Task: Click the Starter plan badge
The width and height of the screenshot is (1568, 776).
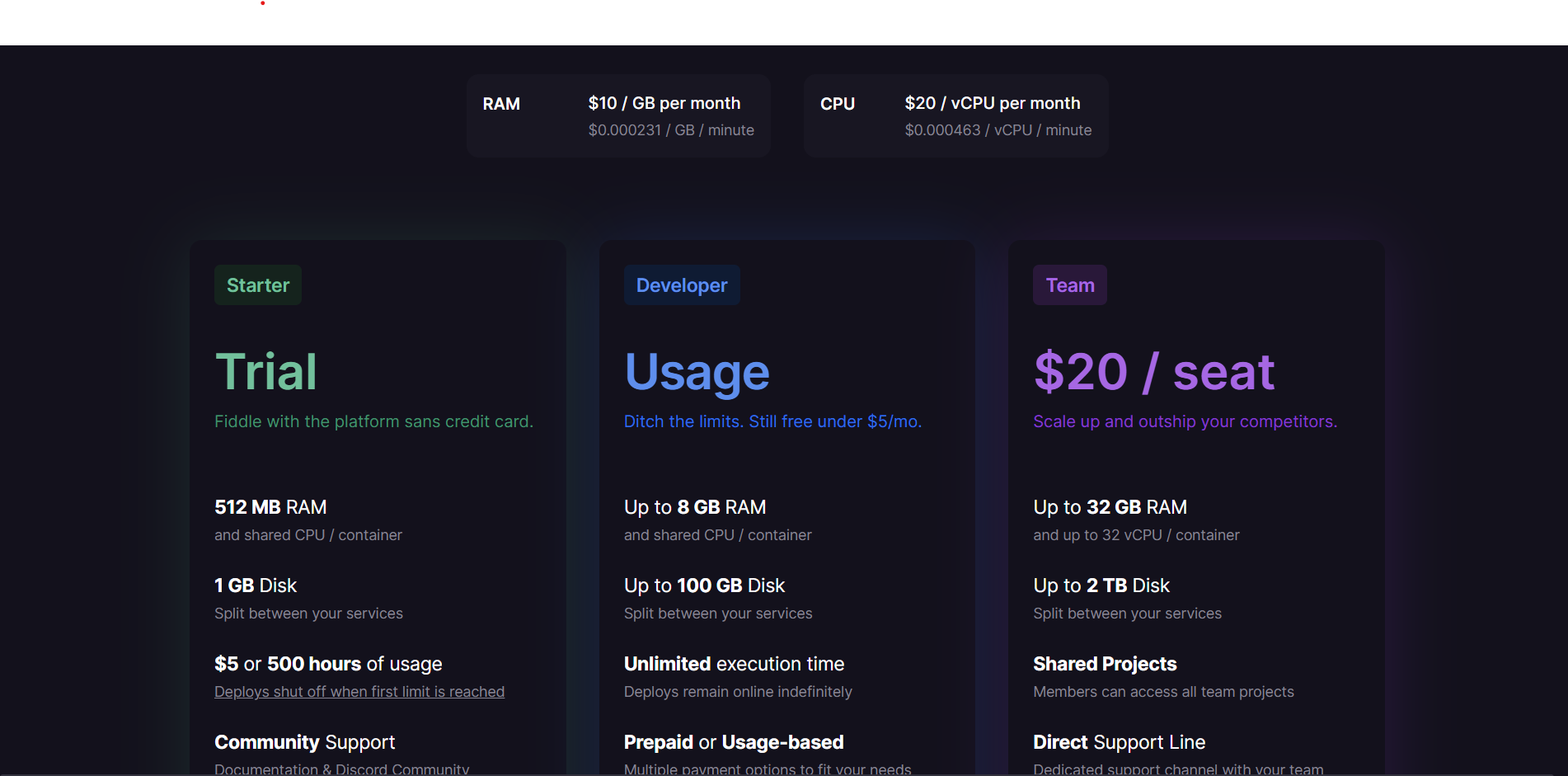Action: (x=258, y=285)
